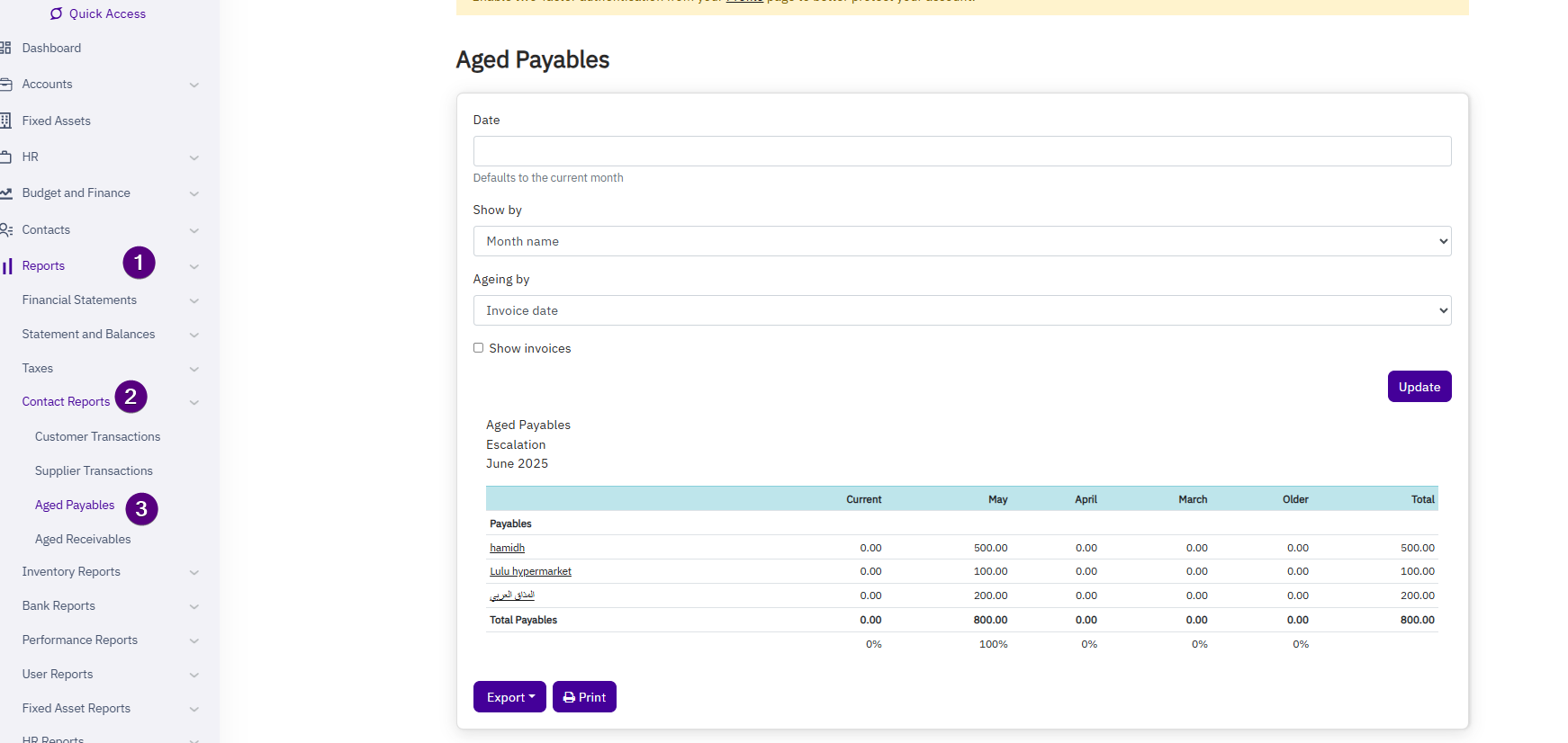Click the Reports bar chart icon
Viewport: 1568px width, 743px height.
[x=7, y=266]
